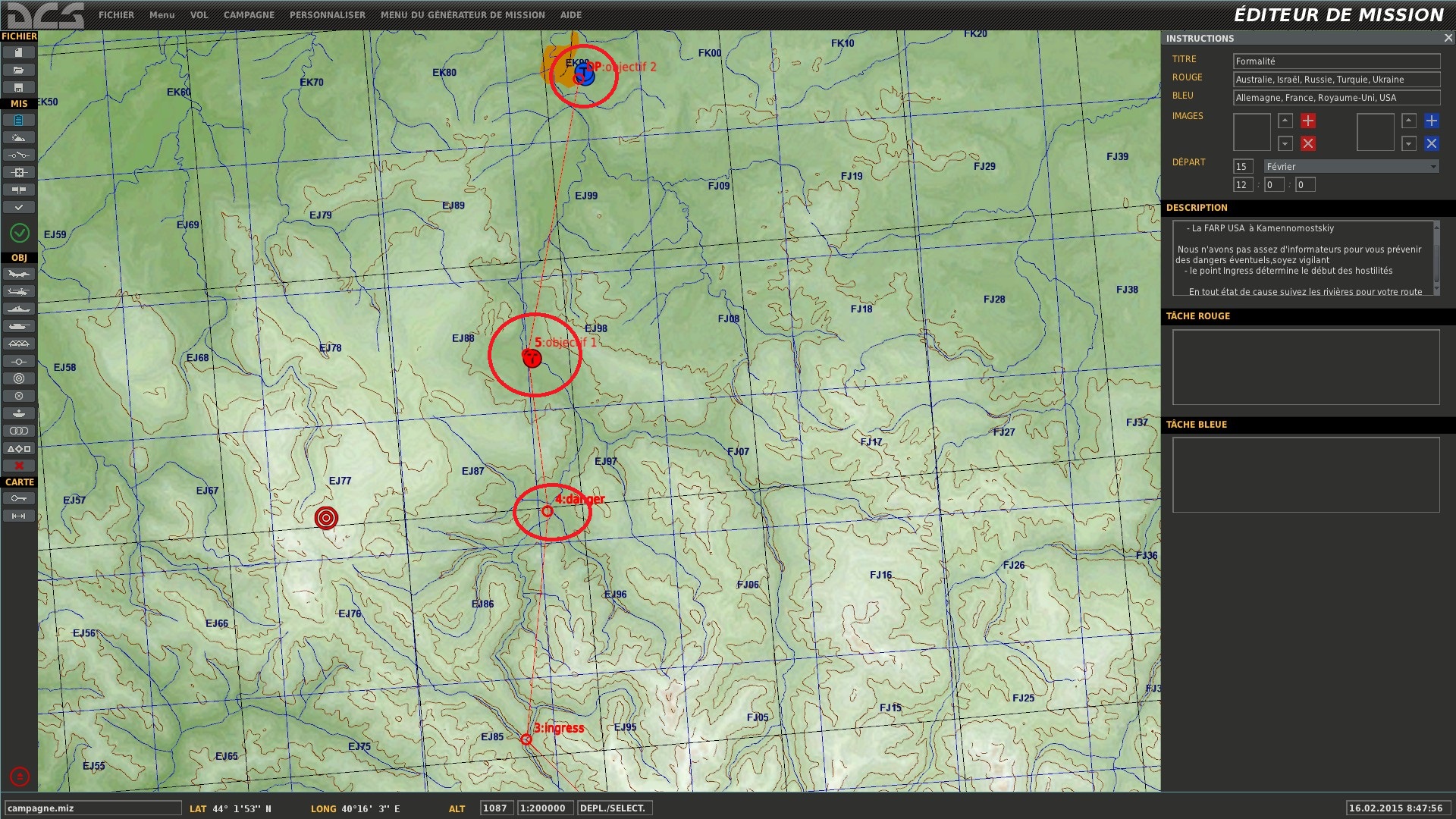Screen dimensions: 1456x819
Task: Open the PERSONNALISER menu
Action: [x=328, y=15]
